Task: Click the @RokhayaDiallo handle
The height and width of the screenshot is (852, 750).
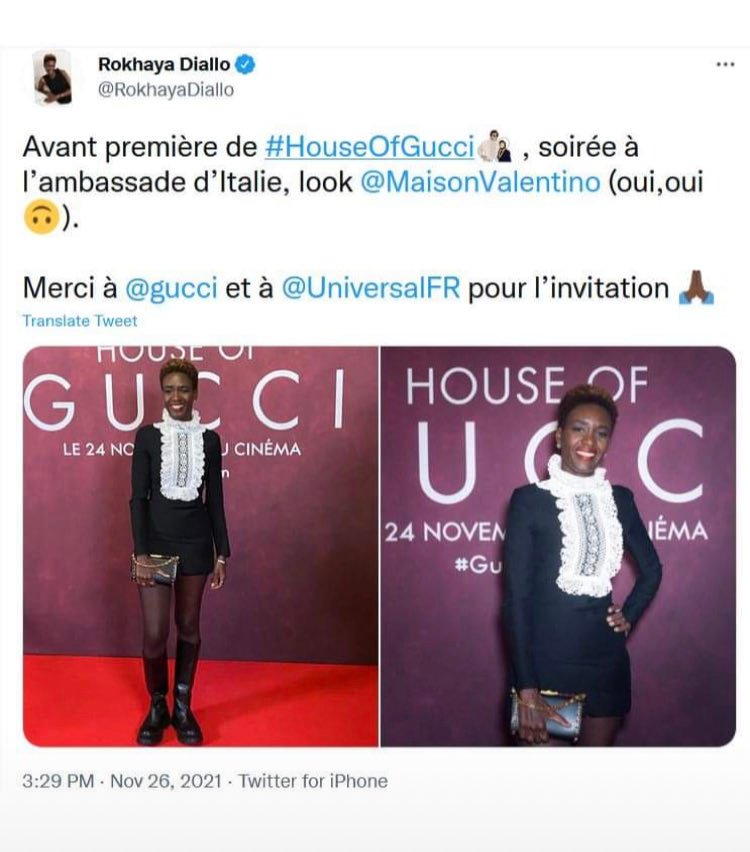Action: pyautogui.click(x=166, y=90)
